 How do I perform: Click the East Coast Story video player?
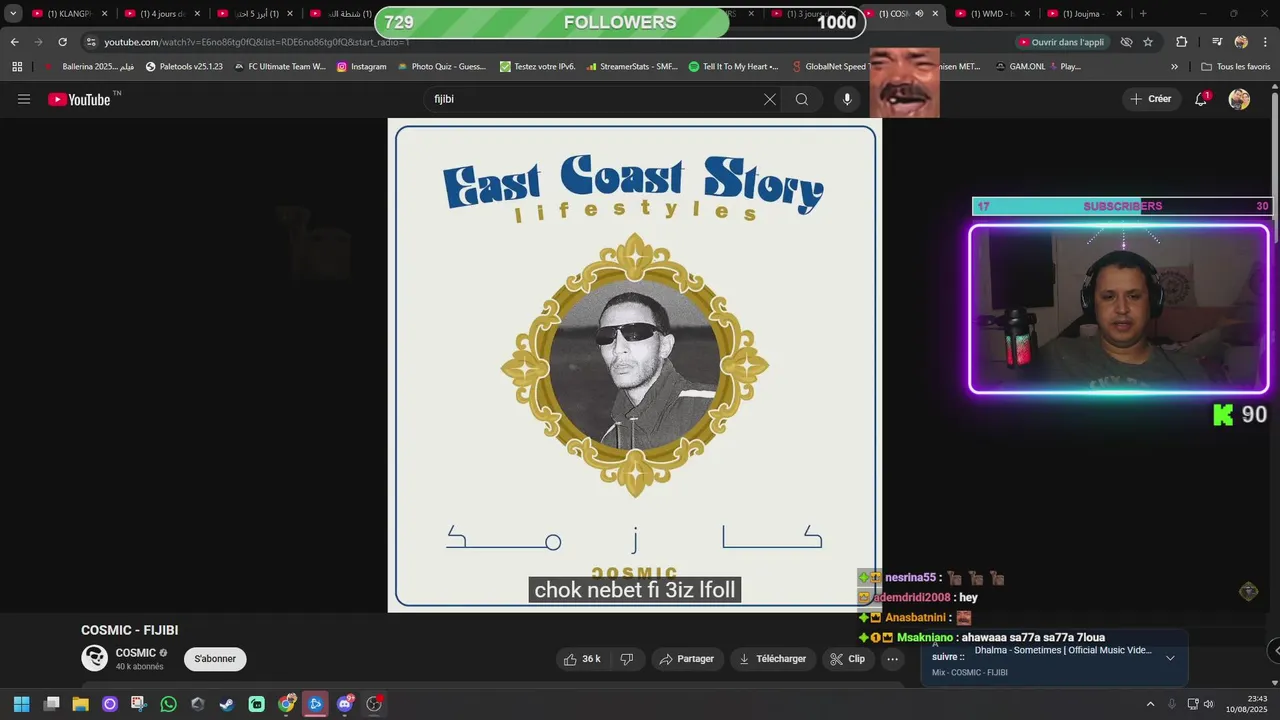634,365
